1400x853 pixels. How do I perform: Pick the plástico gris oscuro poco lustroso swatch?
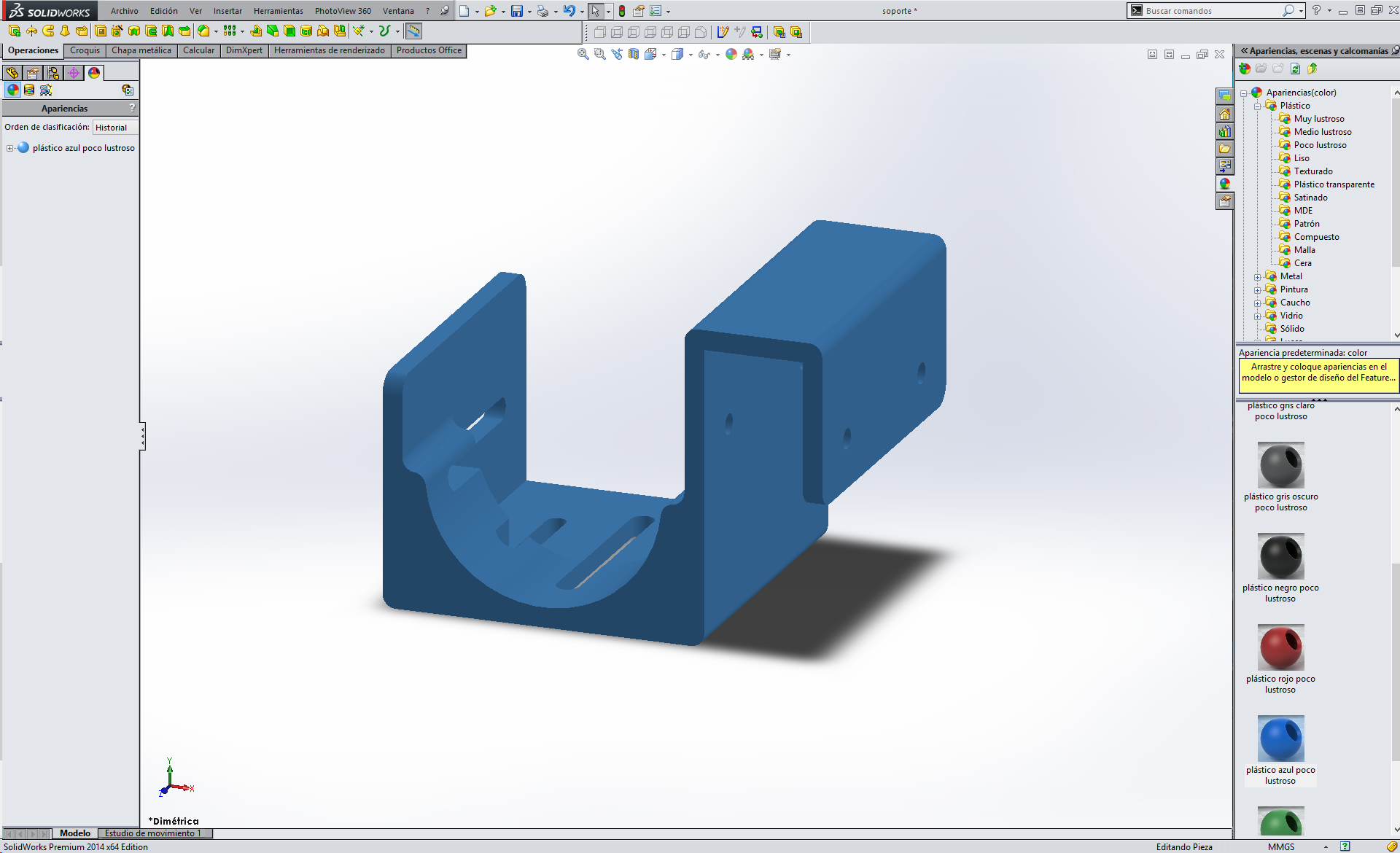click(1281, 465)
